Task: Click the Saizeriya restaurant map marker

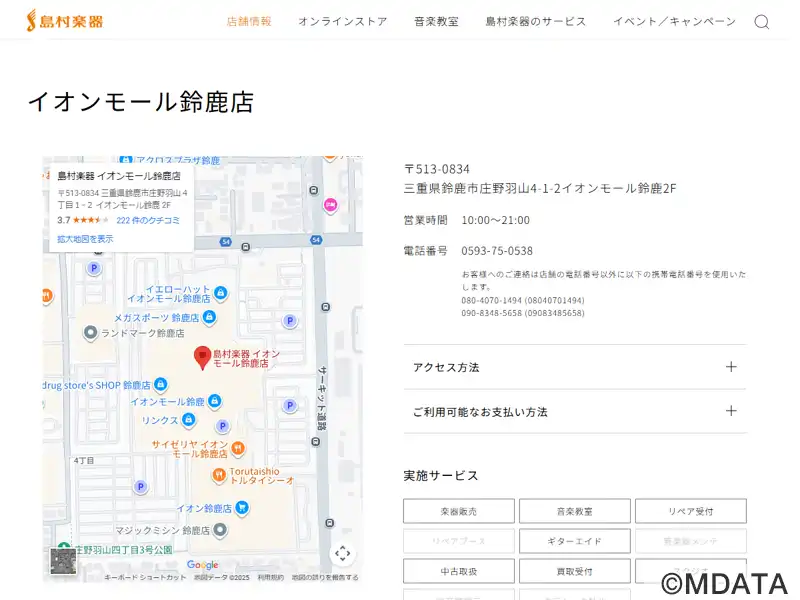Action: pos(237,448)
